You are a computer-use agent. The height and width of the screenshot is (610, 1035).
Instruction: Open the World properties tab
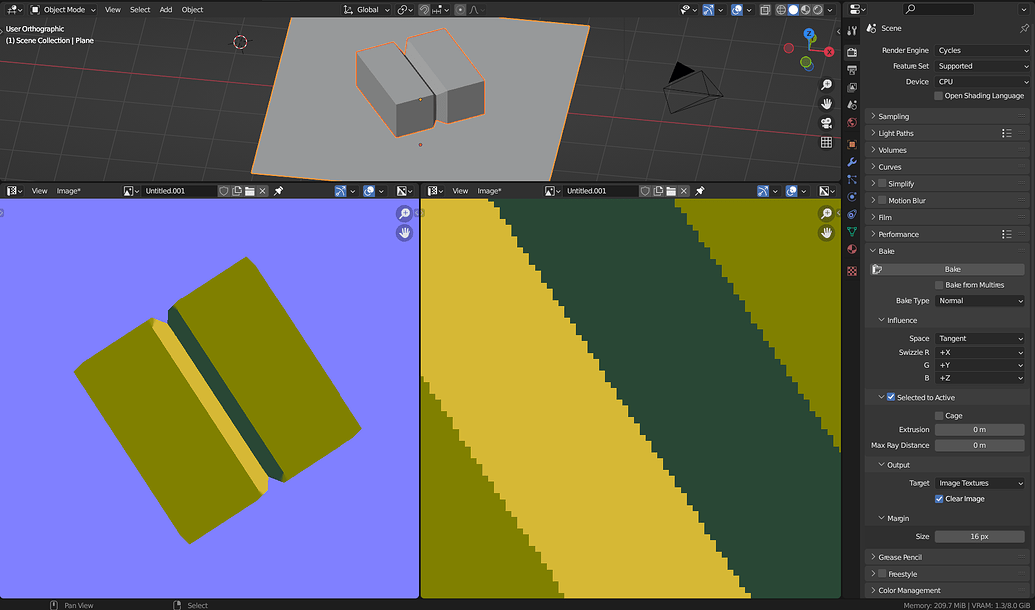(851, 122)
